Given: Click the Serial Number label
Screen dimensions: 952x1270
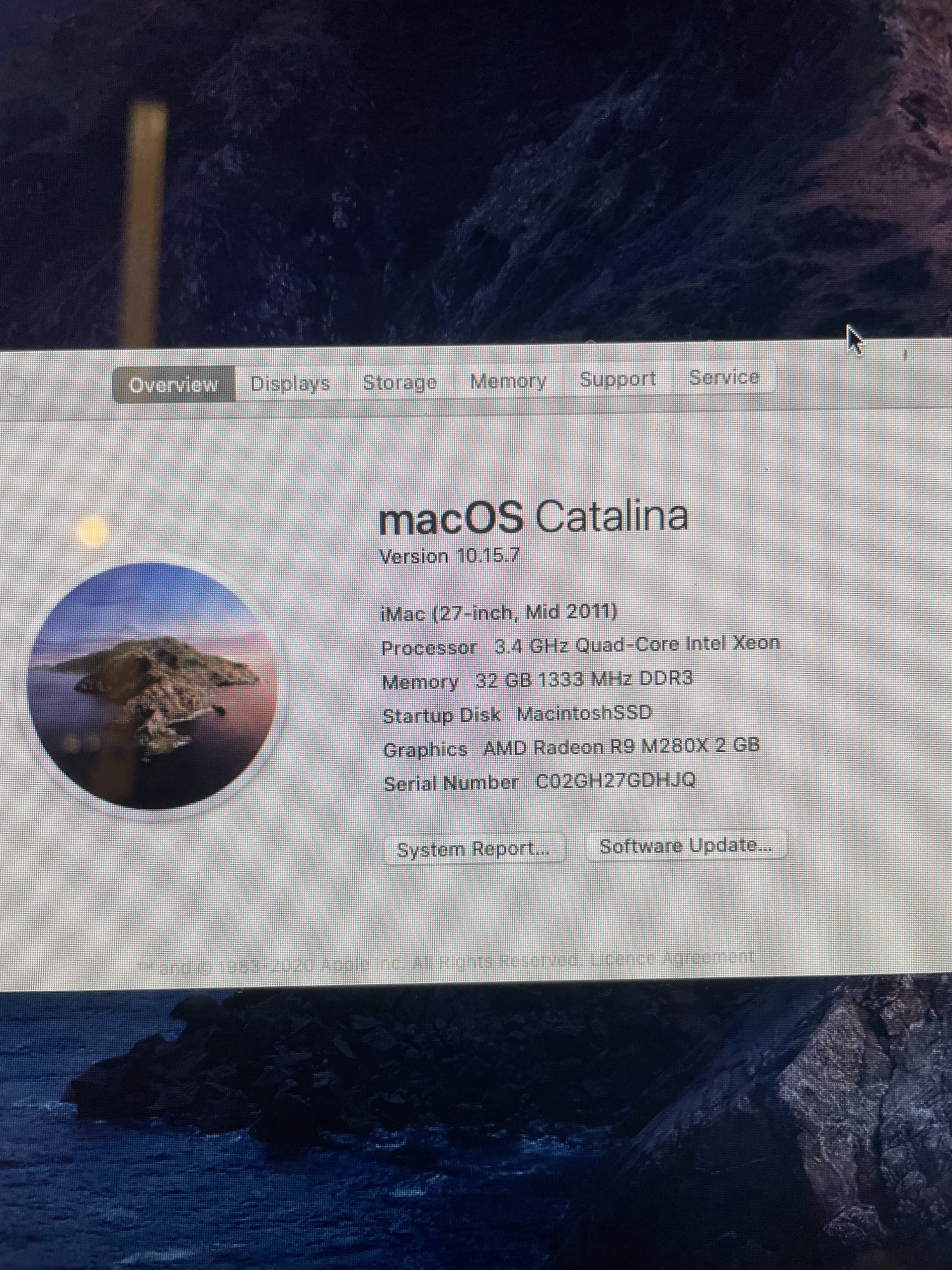Looking at the screenshot, I should (451, 783).
